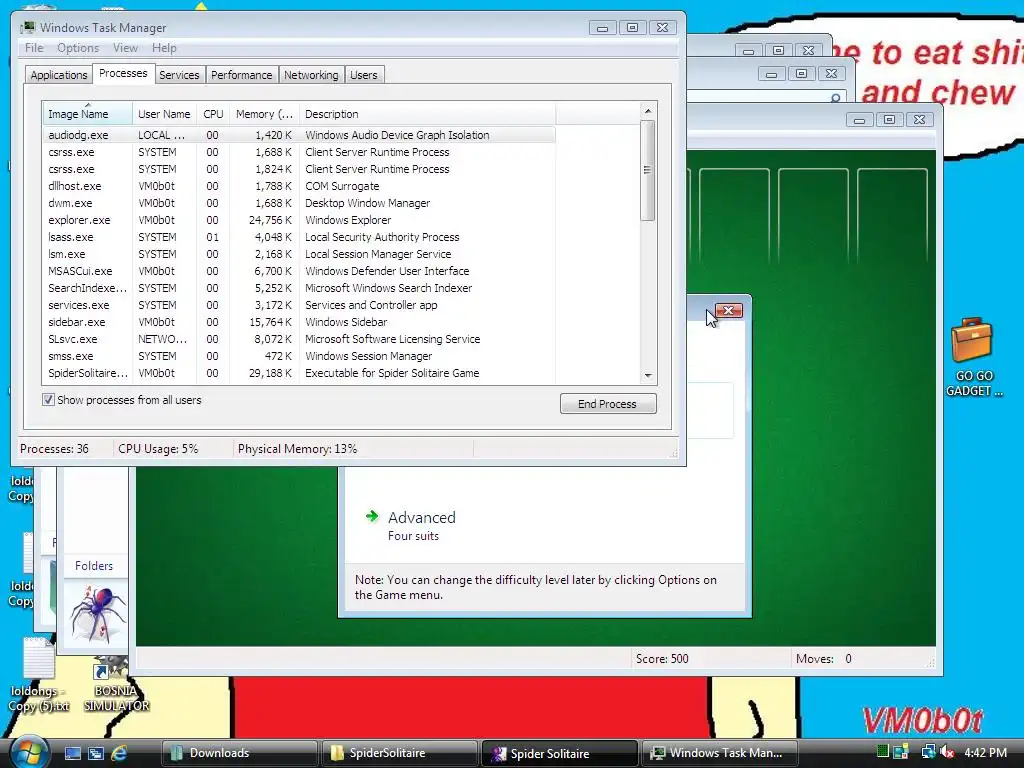Open the Help menu in Task Manager

164,48
